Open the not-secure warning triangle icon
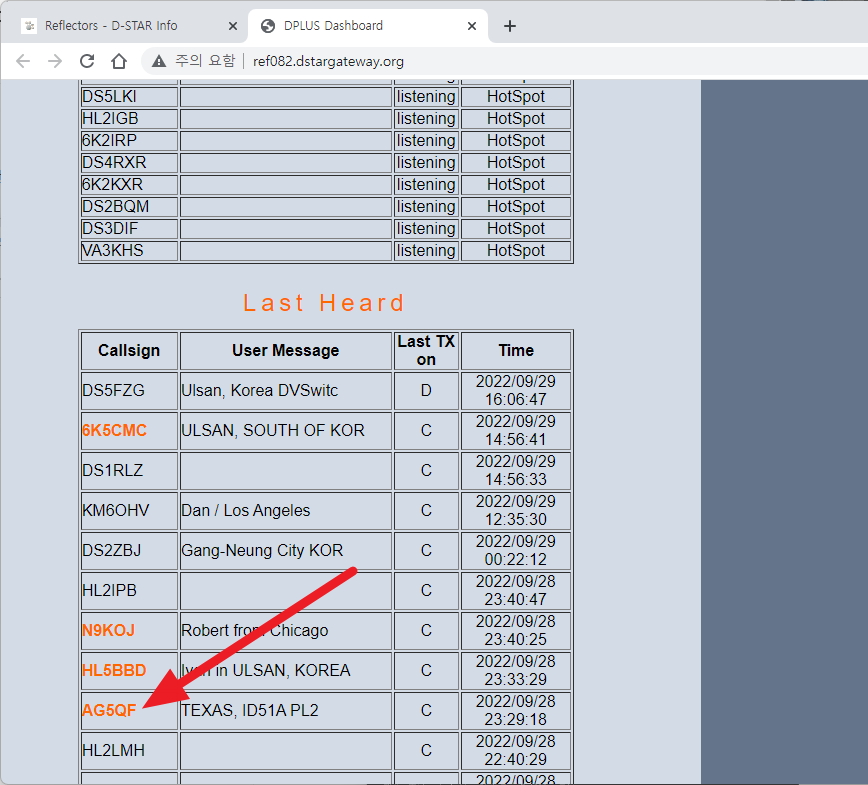 (x=159, y=61)
